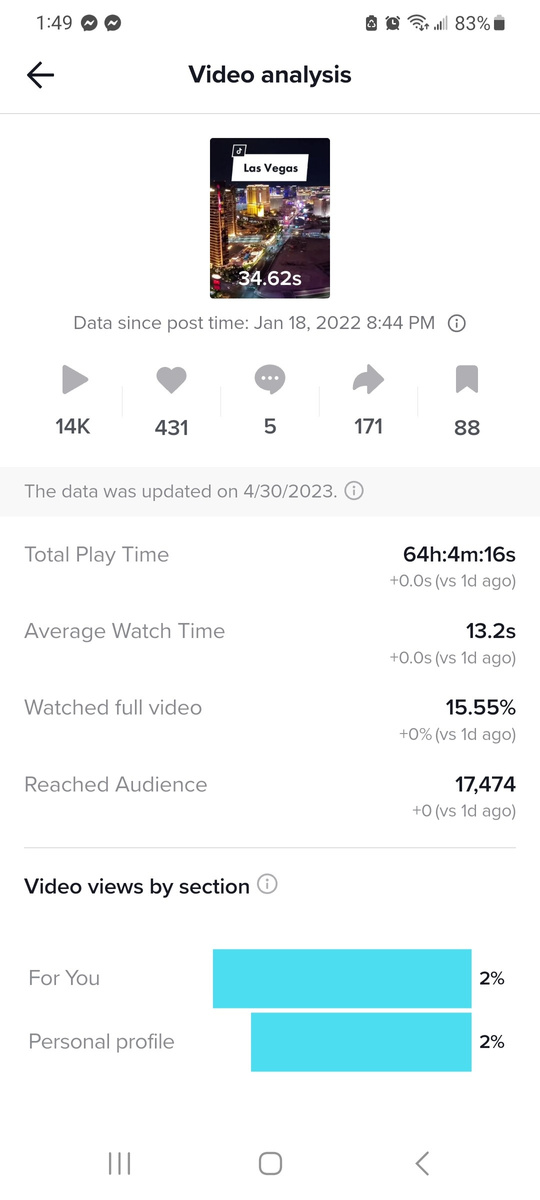Tap the Android system back chevron
This screenshot has height=1200, width=540.
[422, 1163]
